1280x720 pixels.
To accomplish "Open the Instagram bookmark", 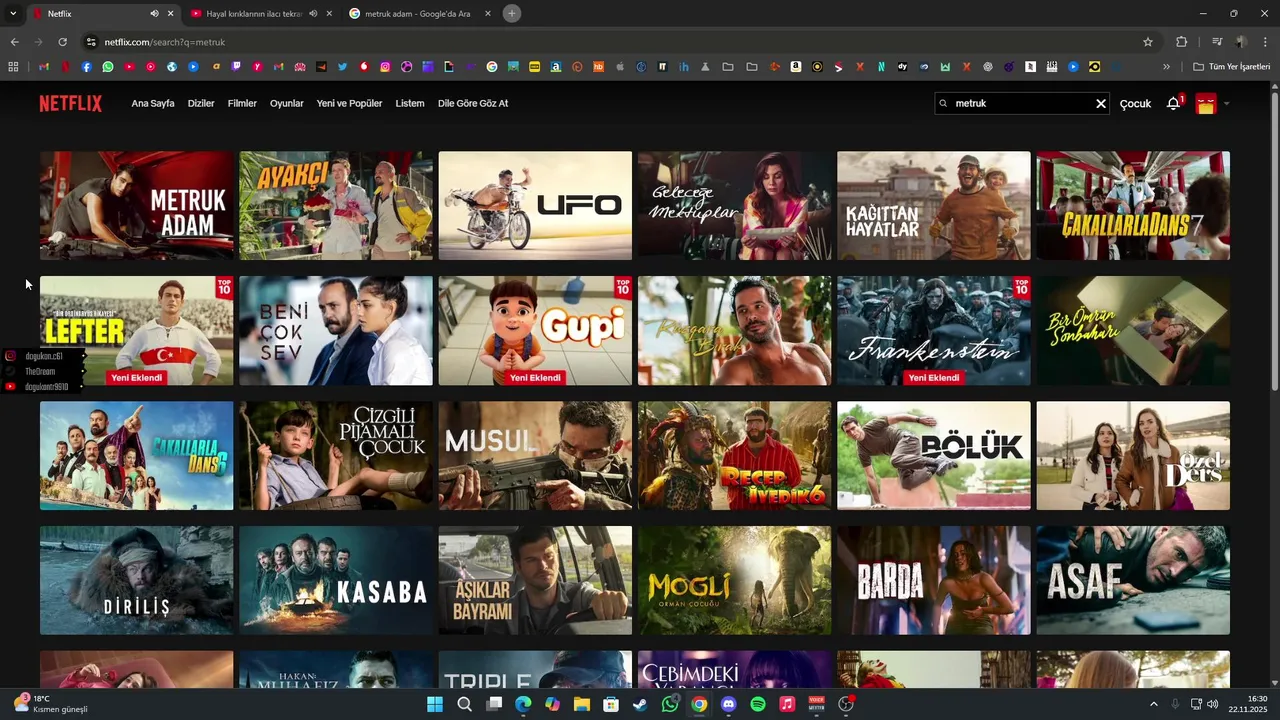I will (385, 67).
